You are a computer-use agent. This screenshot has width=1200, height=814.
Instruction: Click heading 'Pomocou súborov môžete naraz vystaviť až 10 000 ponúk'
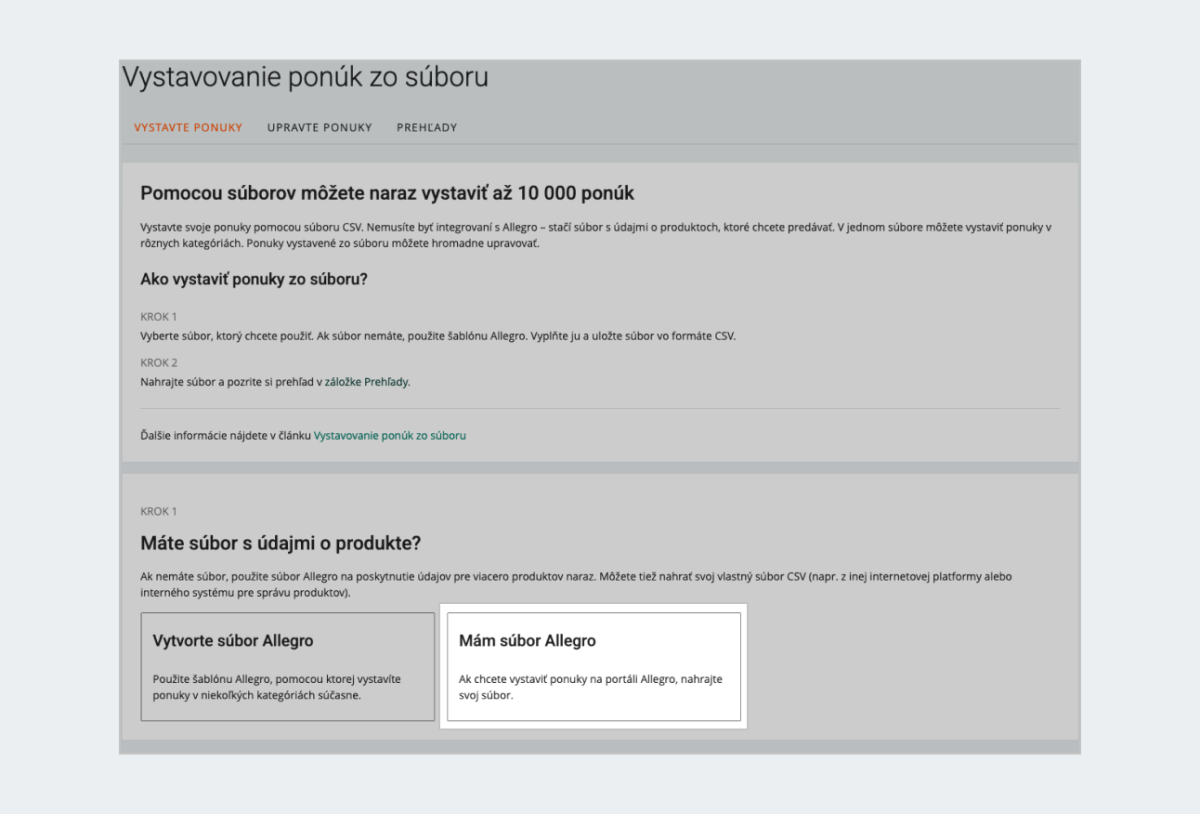pos(388,193)
